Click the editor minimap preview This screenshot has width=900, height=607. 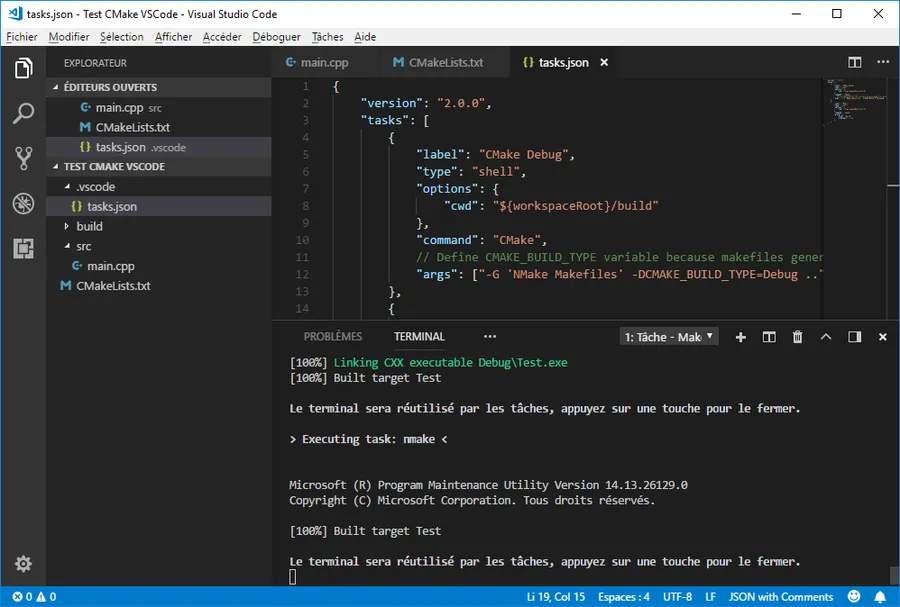coord(855,100)
